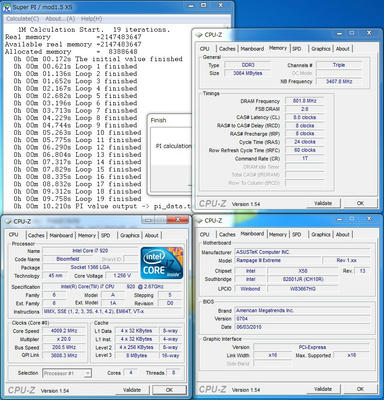This screenshot has width=384, height=400.
Task: Switch to Caches tab in Memory window
Action: [227, 49]
